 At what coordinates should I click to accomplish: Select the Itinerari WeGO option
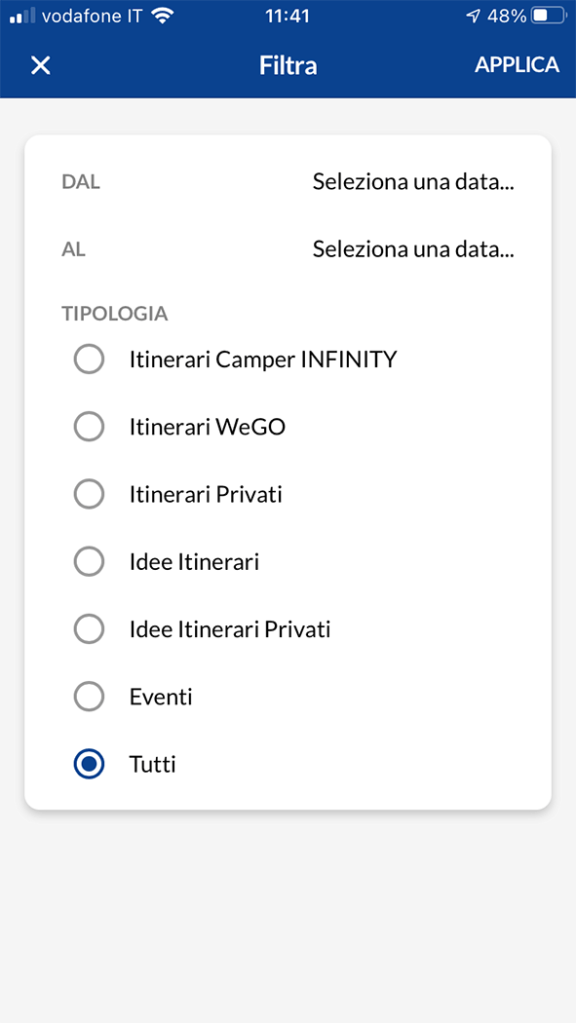[89, 426]
